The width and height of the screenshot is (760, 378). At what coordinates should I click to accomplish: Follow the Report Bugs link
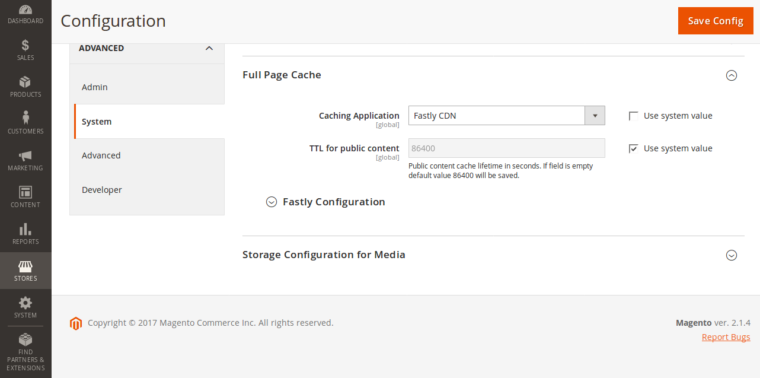click(726, 337)
